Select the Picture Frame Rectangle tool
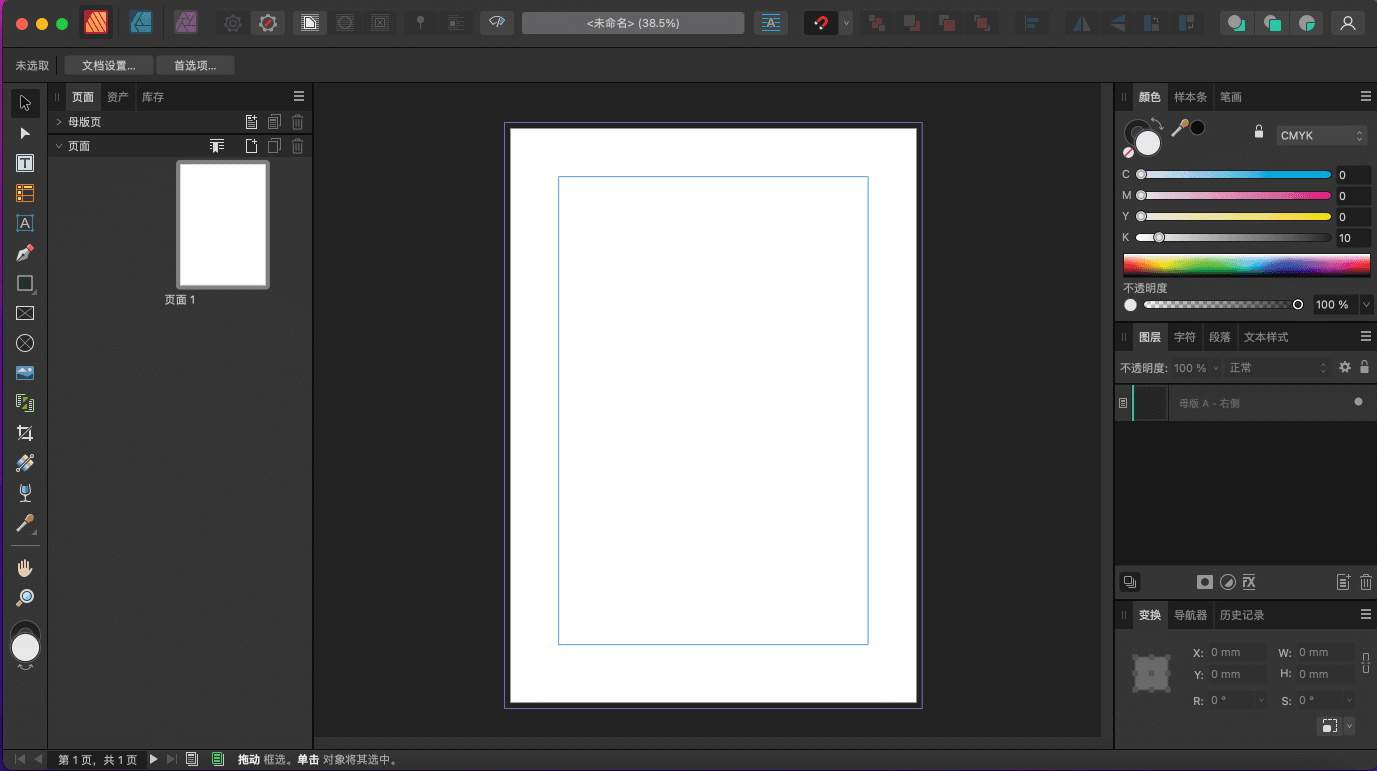The image size is (1377, 771). tap(25, 313)
